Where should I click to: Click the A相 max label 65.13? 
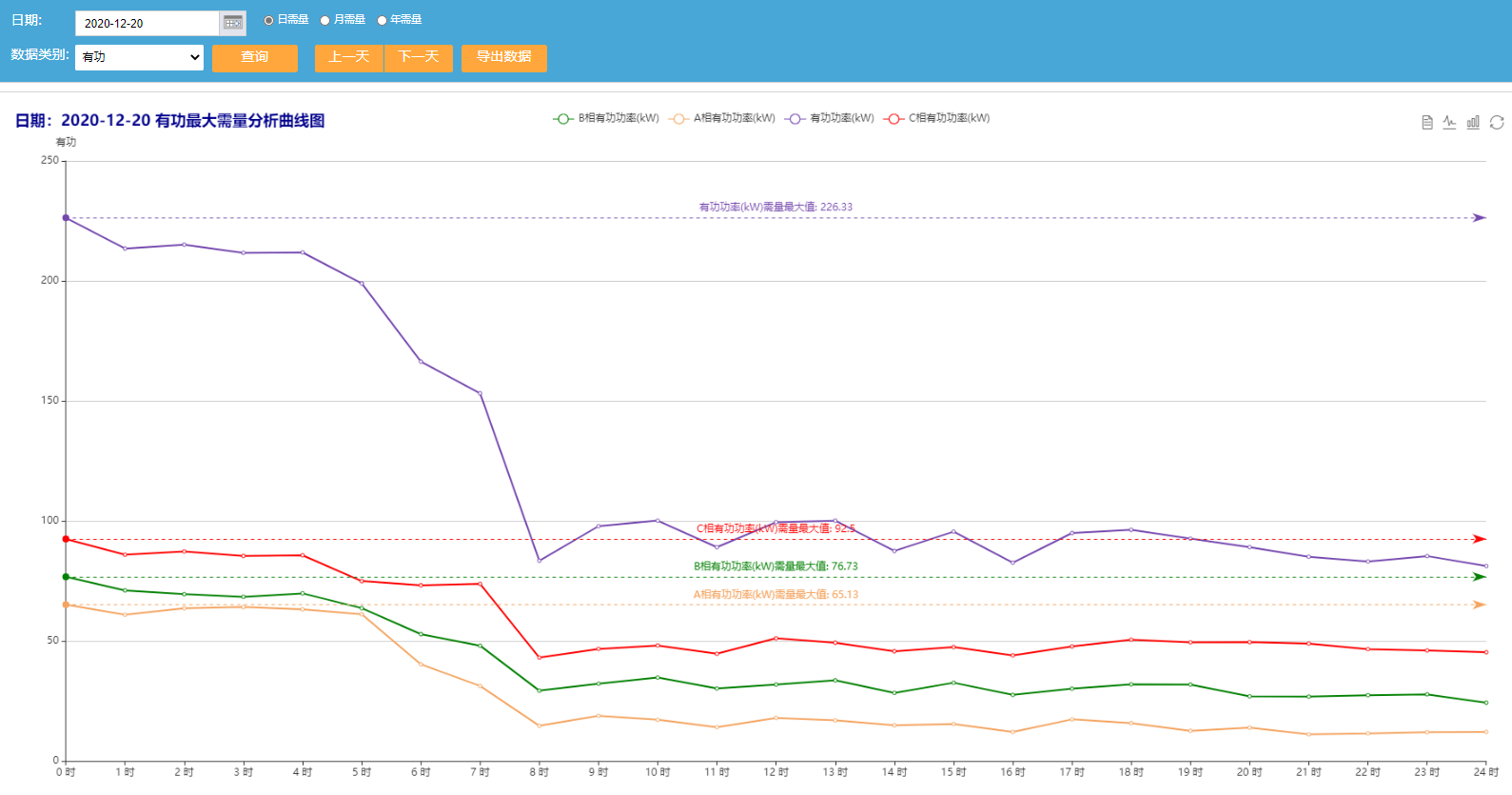(x=776, y=595)
